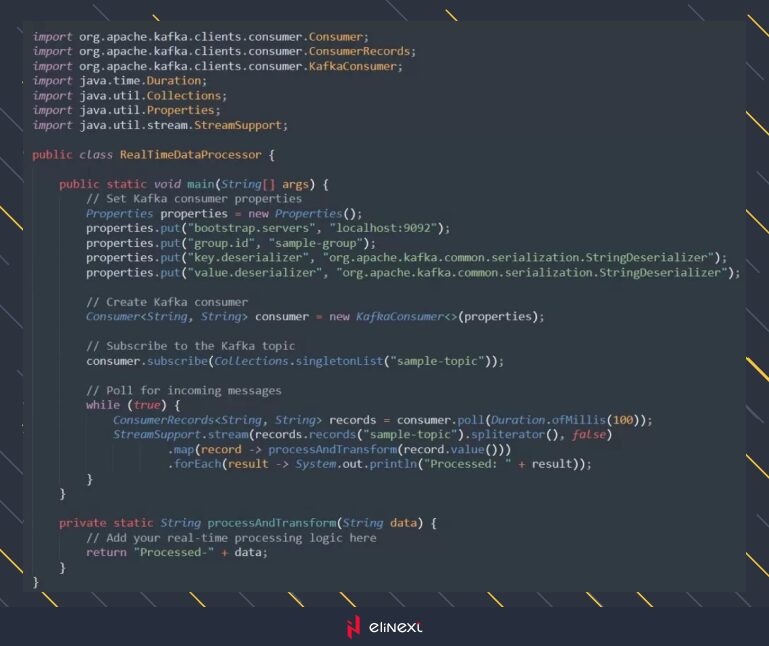Click the "Add your real-time processing logic" comment
The image size is (769, 646).
coord(231,537)
